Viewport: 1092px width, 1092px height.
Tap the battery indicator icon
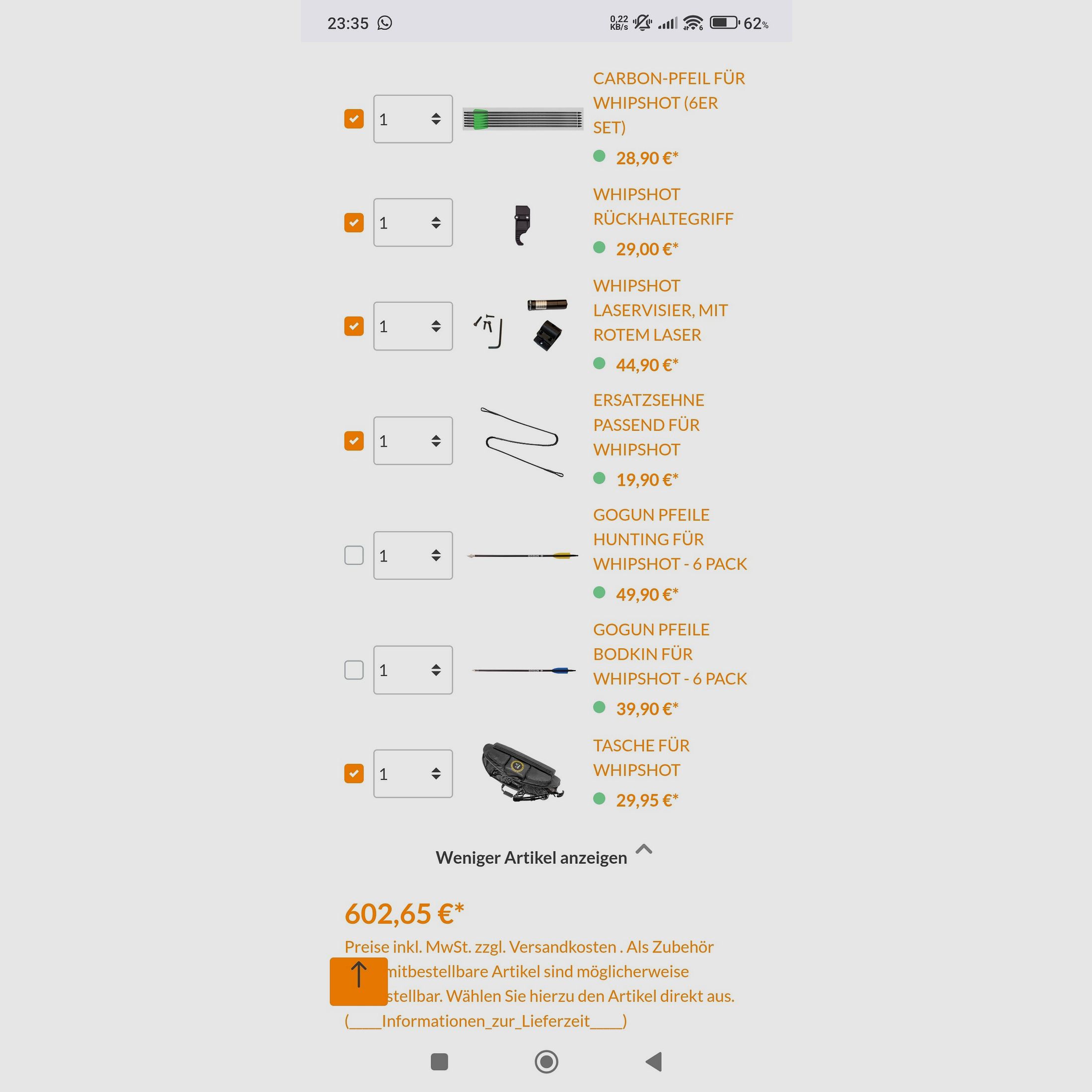[x=725, y=23]
